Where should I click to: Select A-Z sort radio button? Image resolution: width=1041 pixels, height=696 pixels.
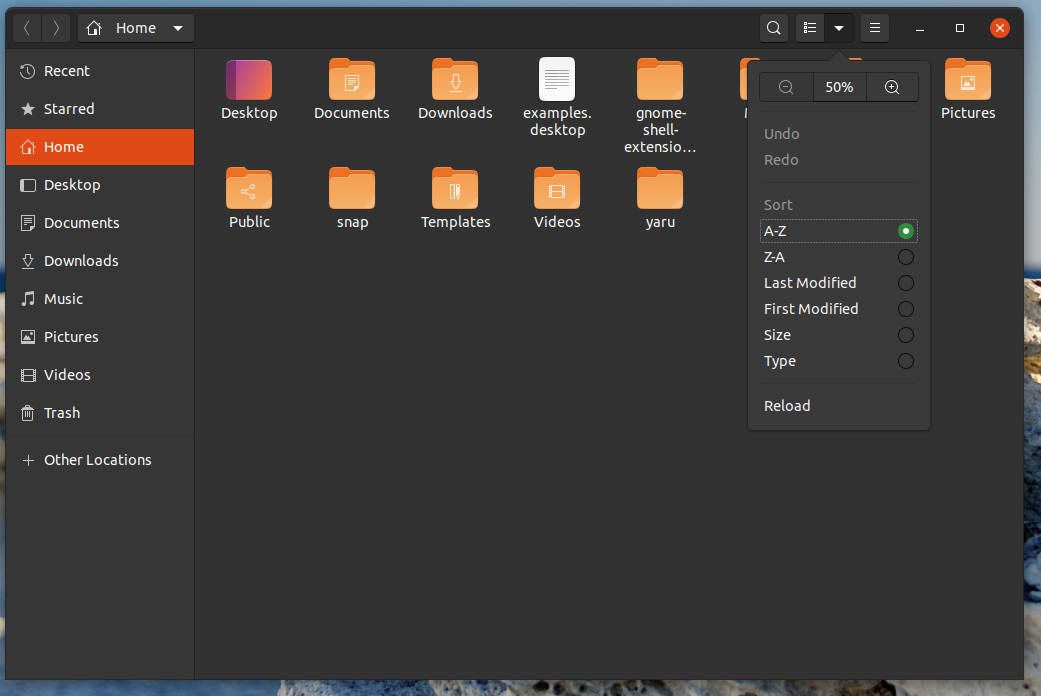pyautogui.click(x=906, y=231)
